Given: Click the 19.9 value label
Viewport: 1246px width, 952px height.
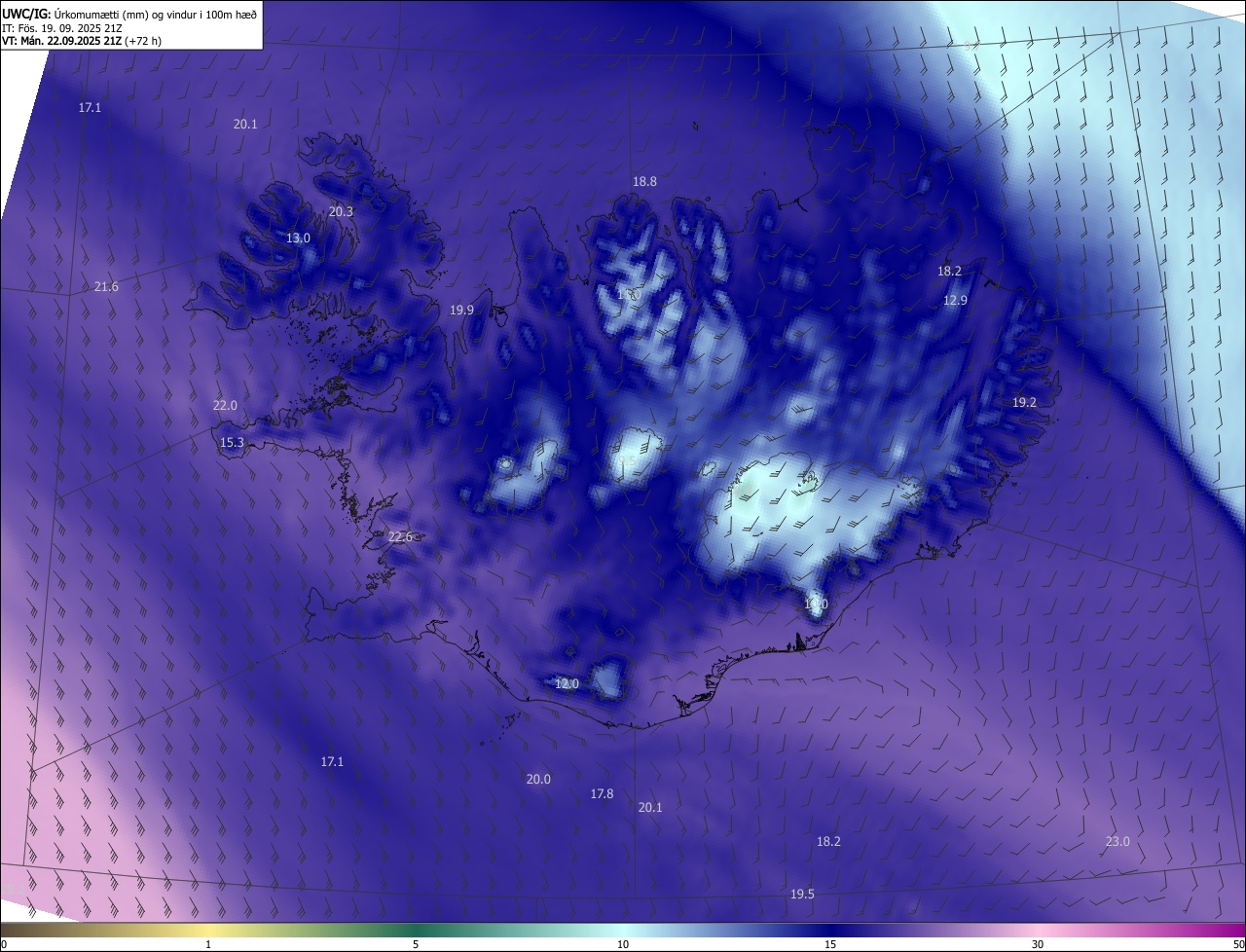Looking at the screenshot, I should (461, 310).
